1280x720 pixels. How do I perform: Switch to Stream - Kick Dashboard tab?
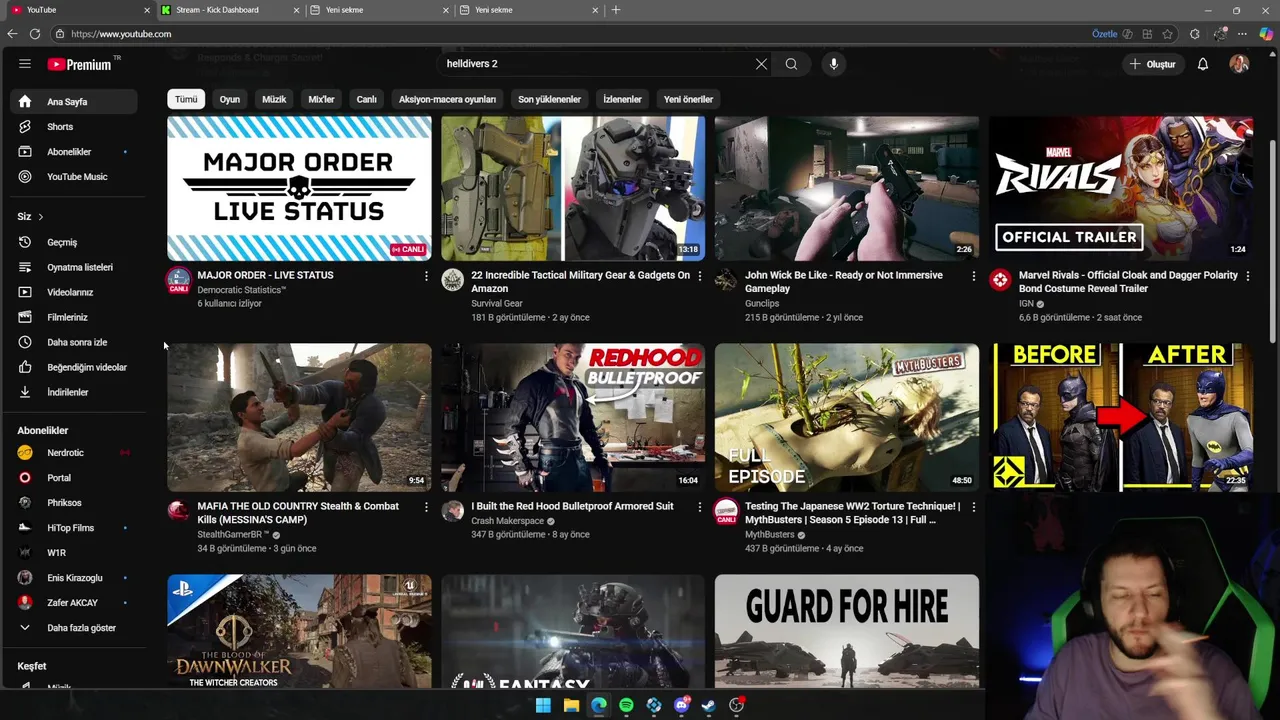pyautogui.click(x=228, y=10)
